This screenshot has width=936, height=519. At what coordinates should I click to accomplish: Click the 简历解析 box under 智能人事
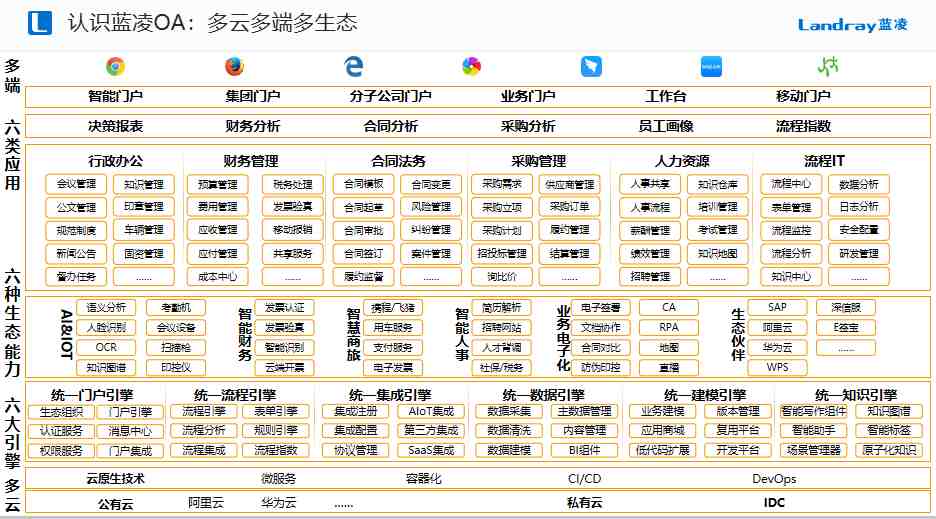click(x=501, y=308)
